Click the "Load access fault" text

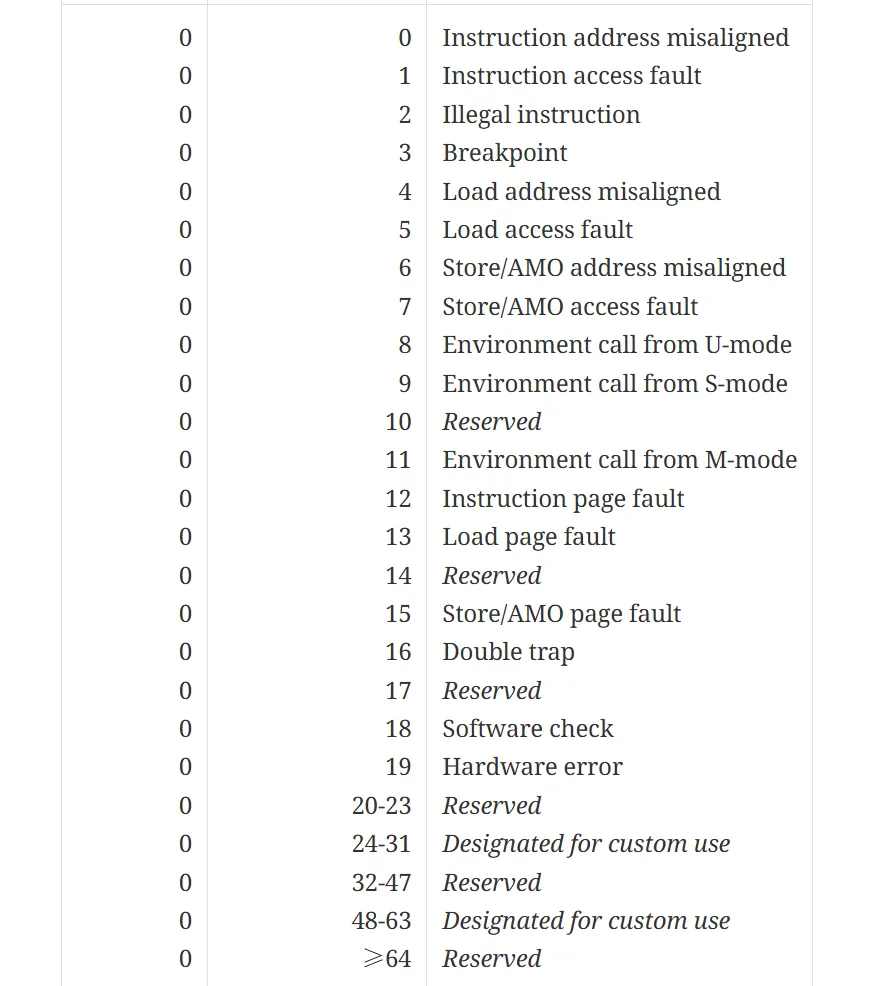click(x=537, y=230)
